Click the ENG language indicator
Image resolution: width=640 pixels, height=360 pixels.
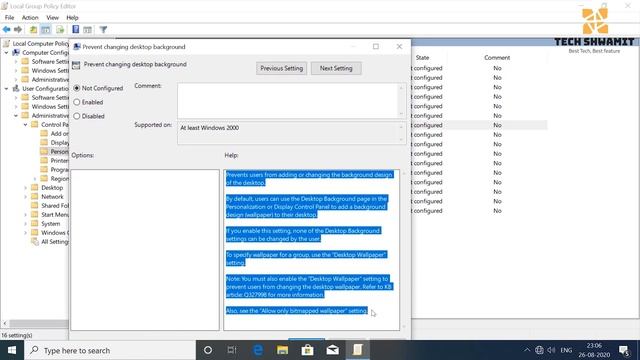pos(566,350)
